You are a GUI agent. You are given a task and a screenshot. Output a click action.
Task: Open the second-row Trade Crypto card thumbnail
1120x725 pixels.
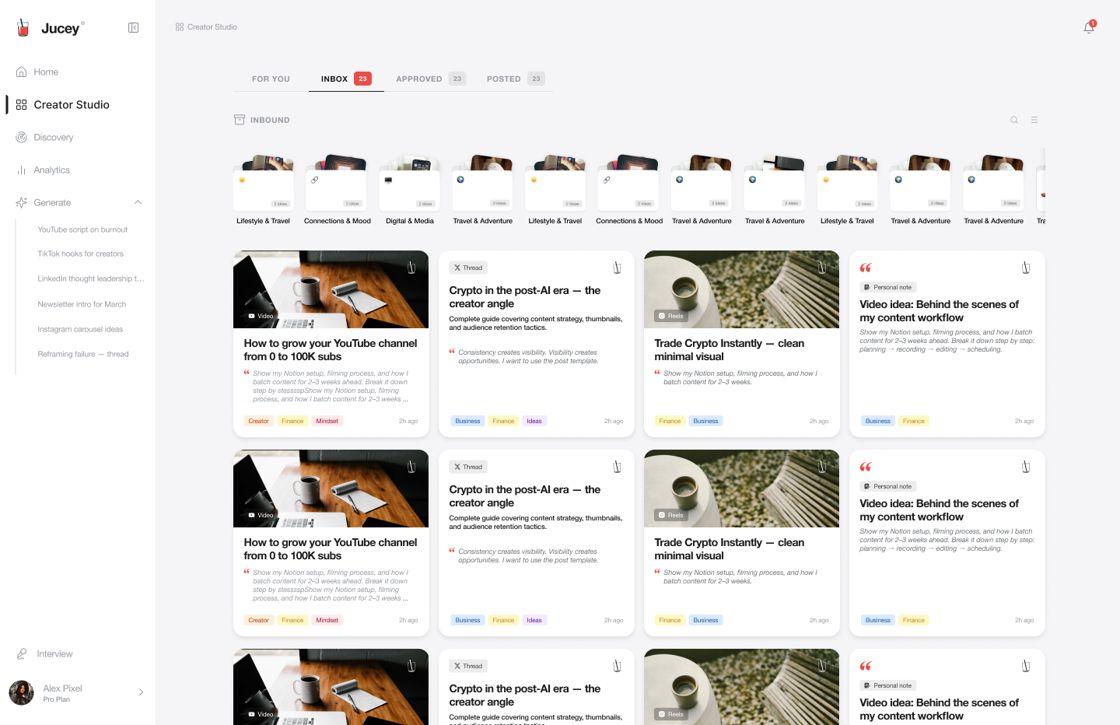(x=741, y=489)
